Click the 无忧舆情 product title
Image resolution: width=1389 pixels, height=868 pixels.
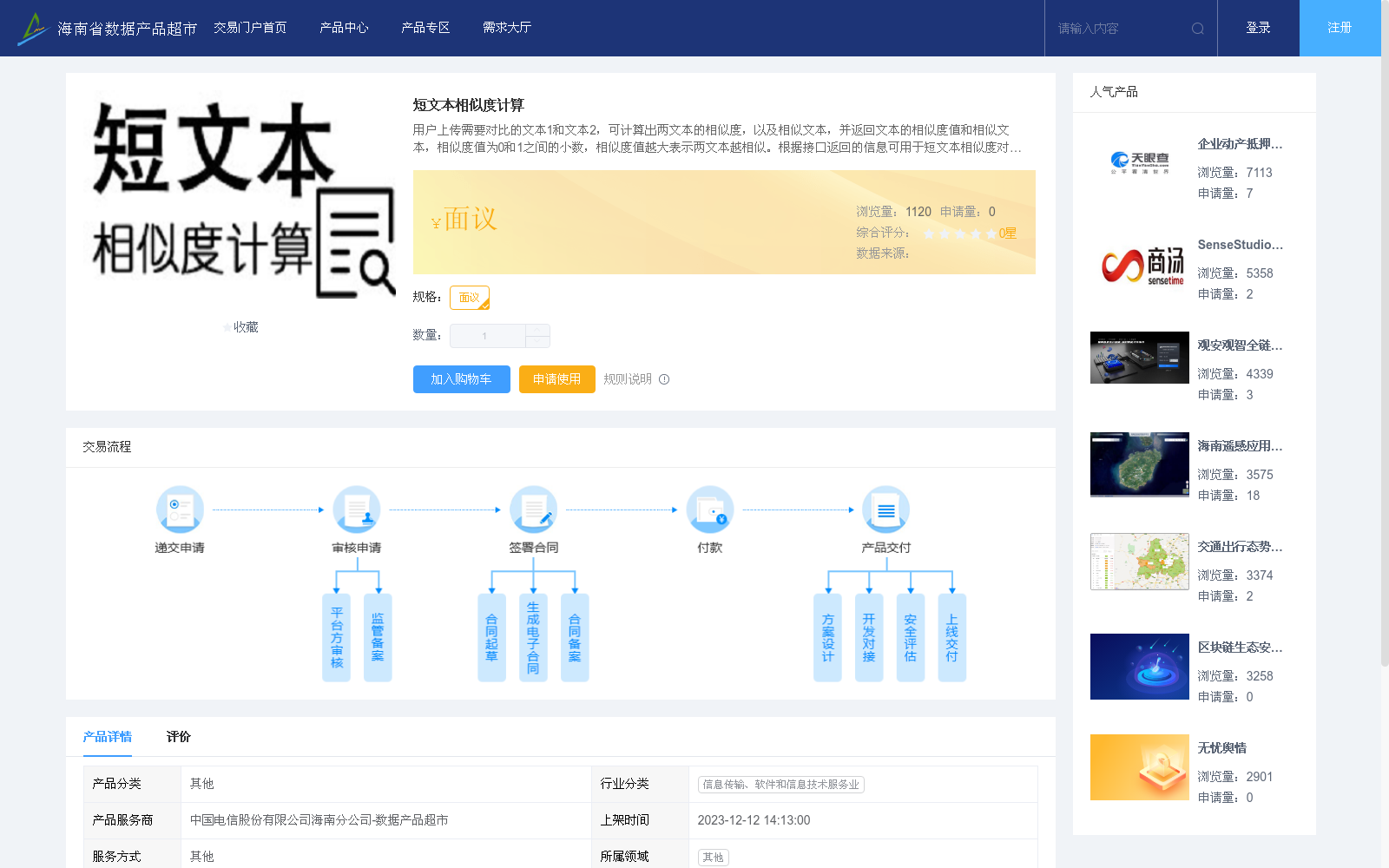(1222, 748)
